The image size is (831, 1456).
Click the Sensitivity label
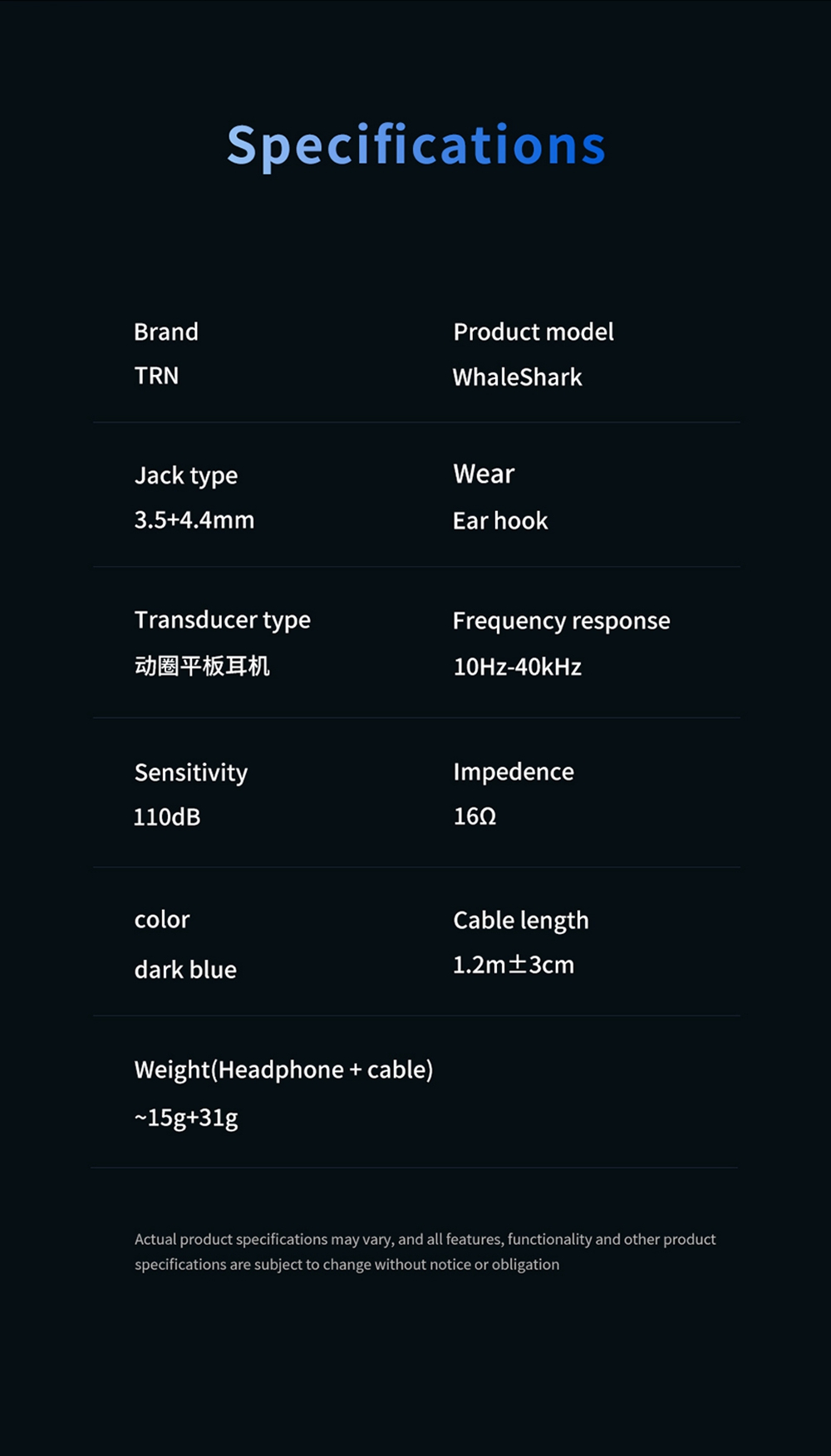(x=191, y=772)
